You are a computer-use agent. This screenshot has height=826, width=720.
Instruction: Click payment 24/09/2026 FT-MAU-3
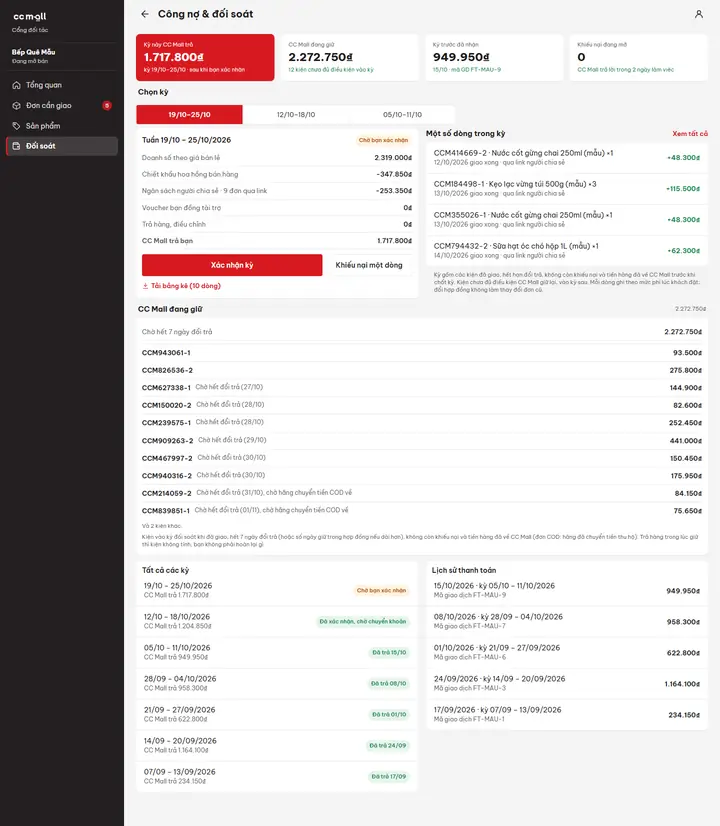click(x=567, y=684)
